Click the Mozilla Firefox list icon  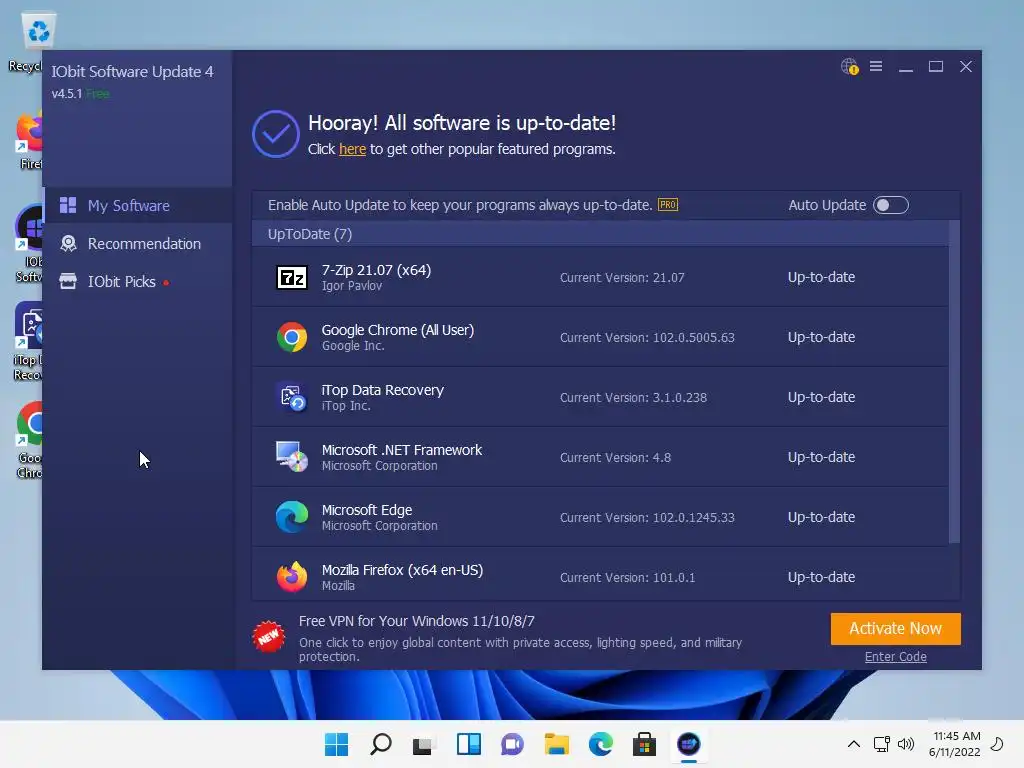click(291, 577)
